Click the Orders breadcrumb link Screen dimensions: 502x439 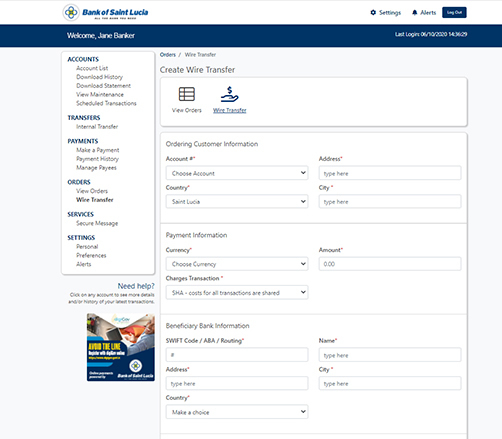pos(168,55)
